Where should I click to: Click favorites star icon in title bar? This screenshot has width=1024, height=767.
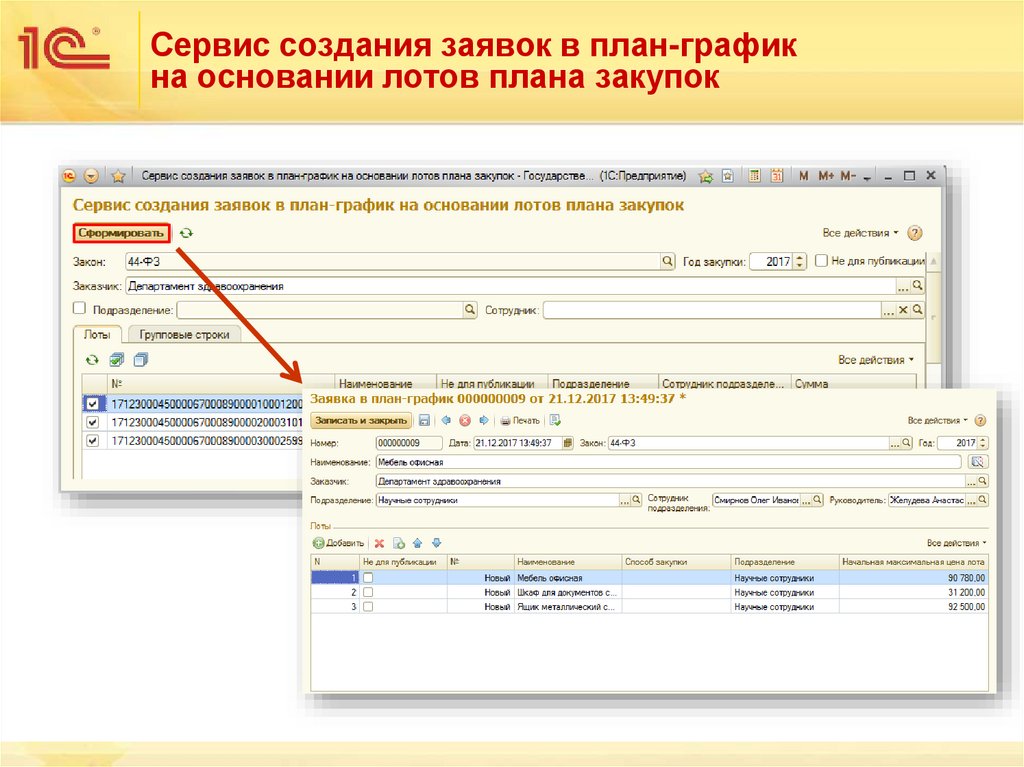pyautogui.click(x=118, y=176)
